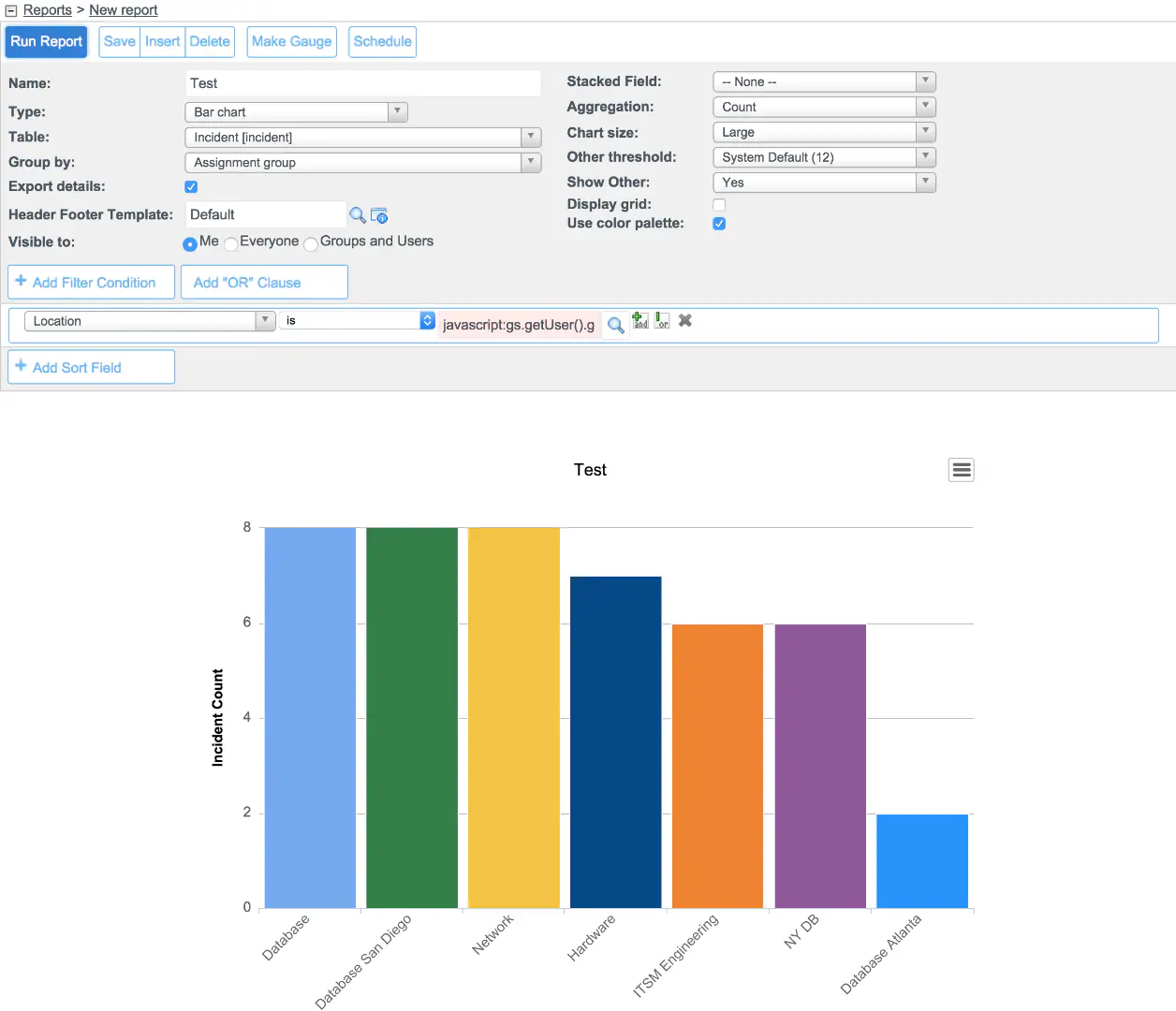Image resolution: width=1176 pixels, height=1011 pixels.
Task: Expand the Group by dropdown
Action: [x=531, y=161]
